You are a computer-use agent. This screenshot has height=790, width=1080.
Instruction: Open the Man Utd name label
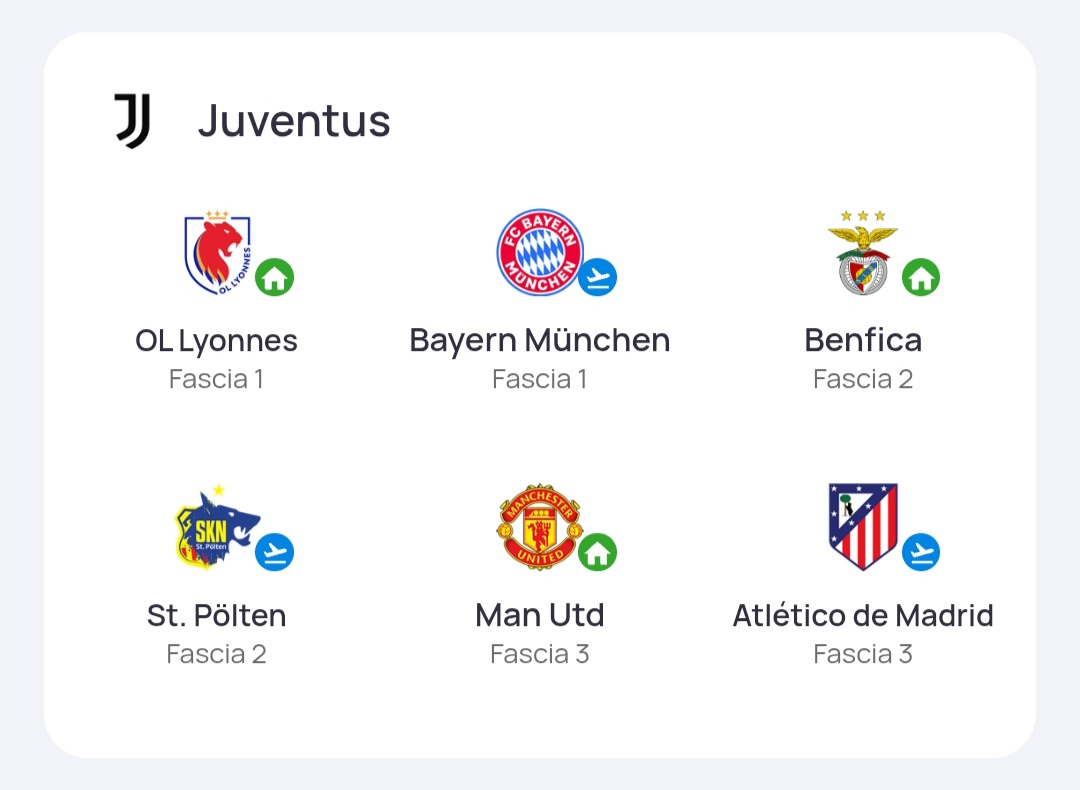[540, 615]
